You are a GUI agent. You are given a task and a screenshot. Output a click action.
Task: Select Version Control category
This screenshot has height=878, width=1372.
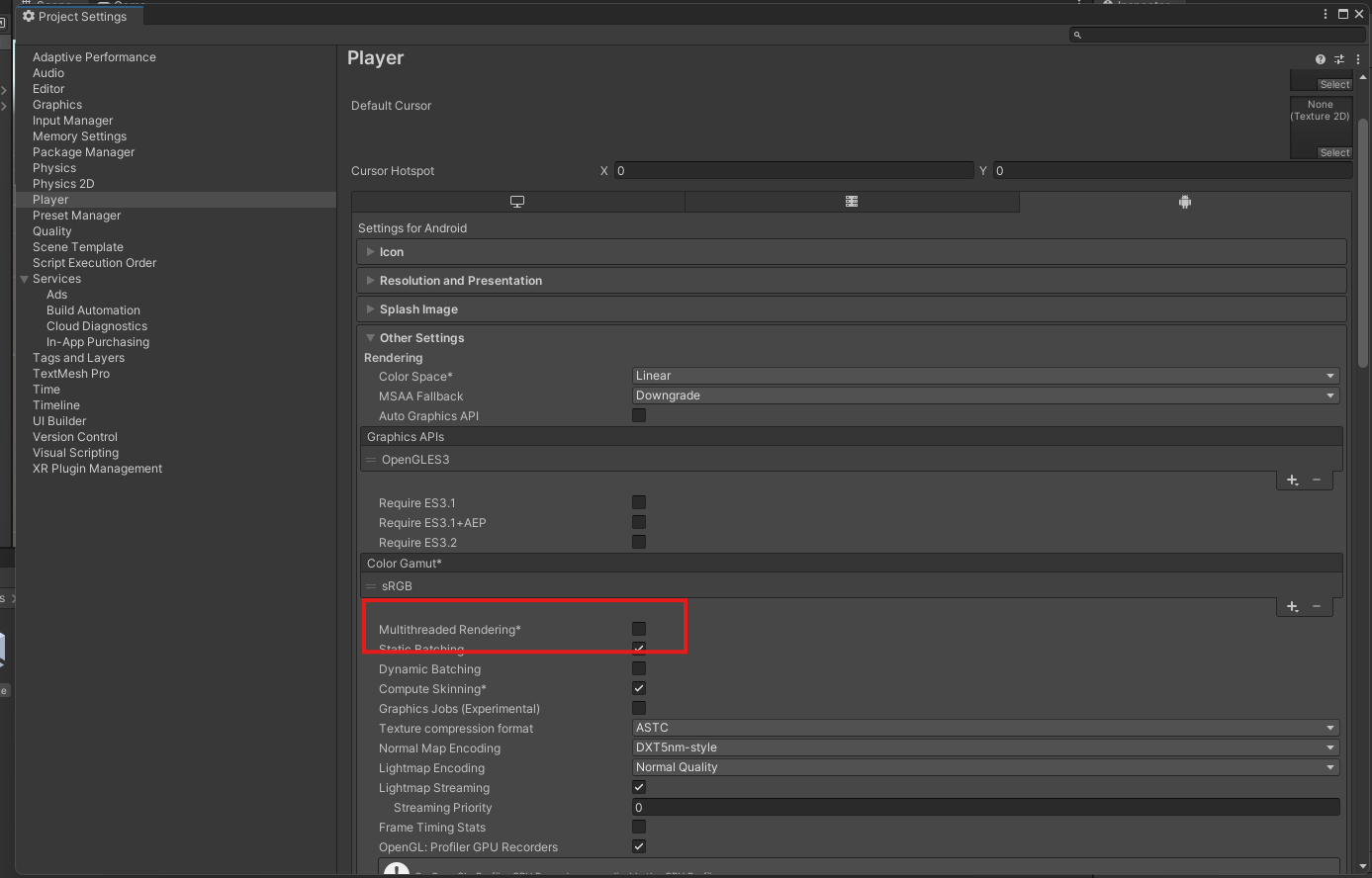pos(75,437)
